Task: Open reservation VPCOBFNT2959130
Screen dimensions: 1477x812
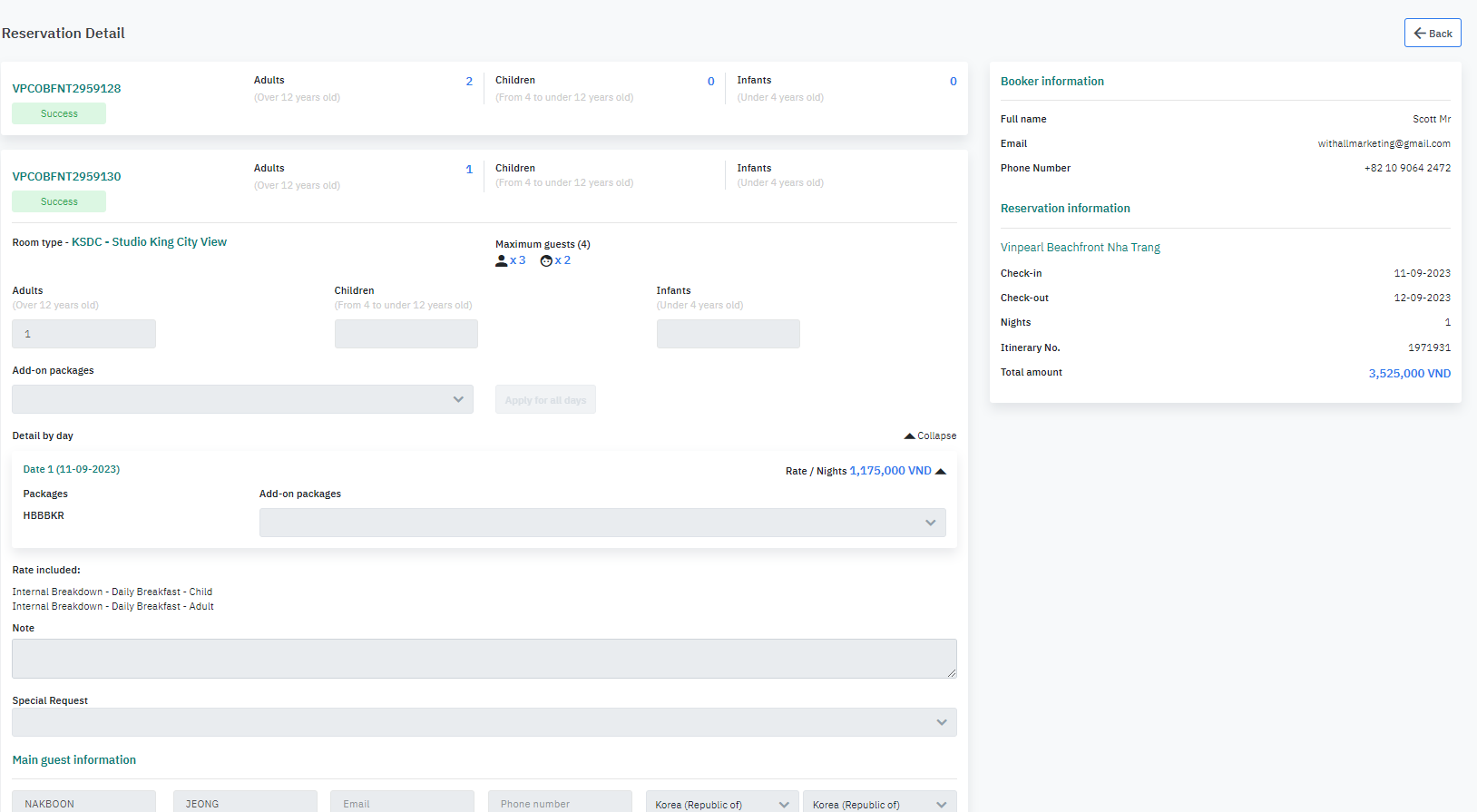Action: [x=66, y=177]
